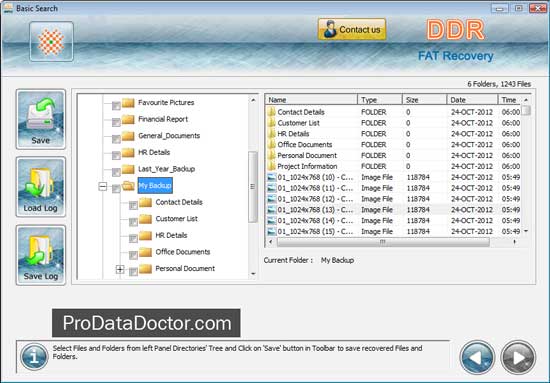Check the Contact Details tree checkbox

click(133, 205)
